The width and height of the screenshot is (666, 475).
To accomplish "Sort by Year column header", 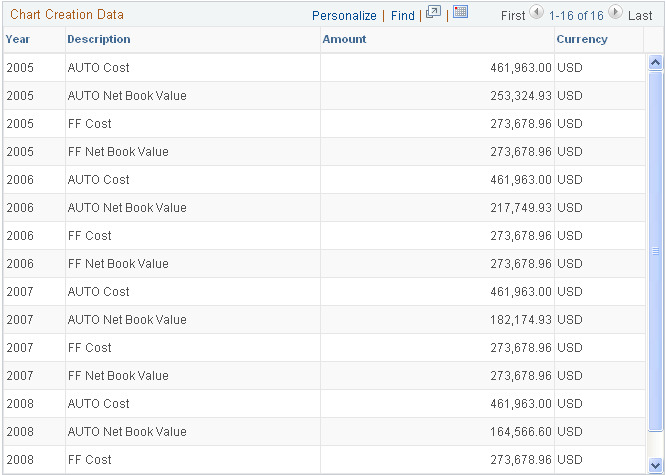I will [18, 39].
